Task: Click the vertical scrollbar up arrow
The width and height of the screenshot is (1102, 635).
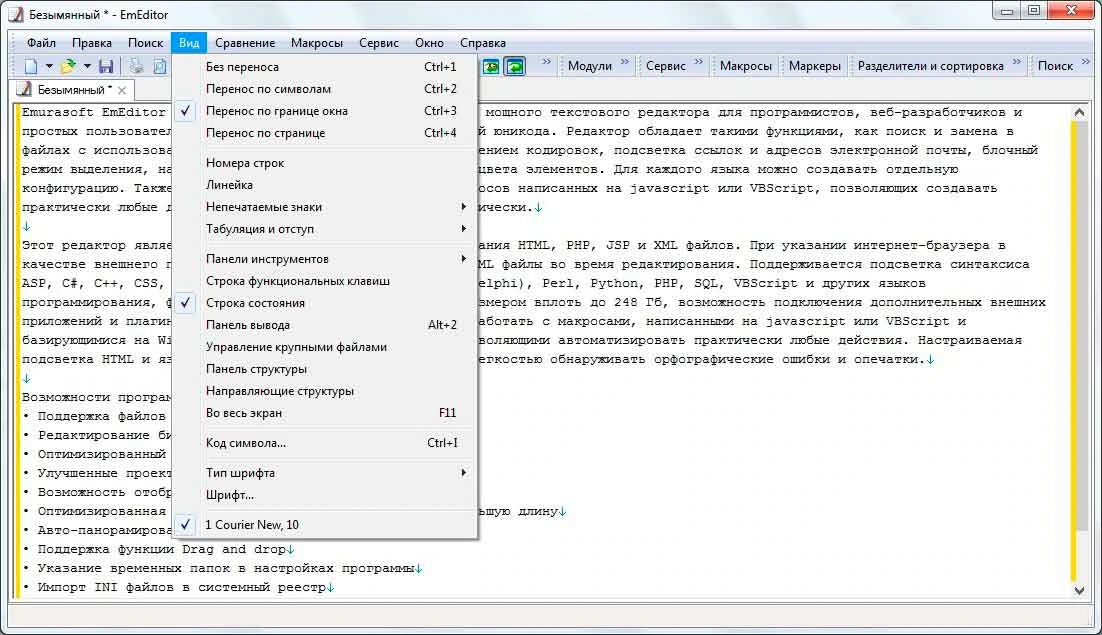Action: [x=1080, y=112]
